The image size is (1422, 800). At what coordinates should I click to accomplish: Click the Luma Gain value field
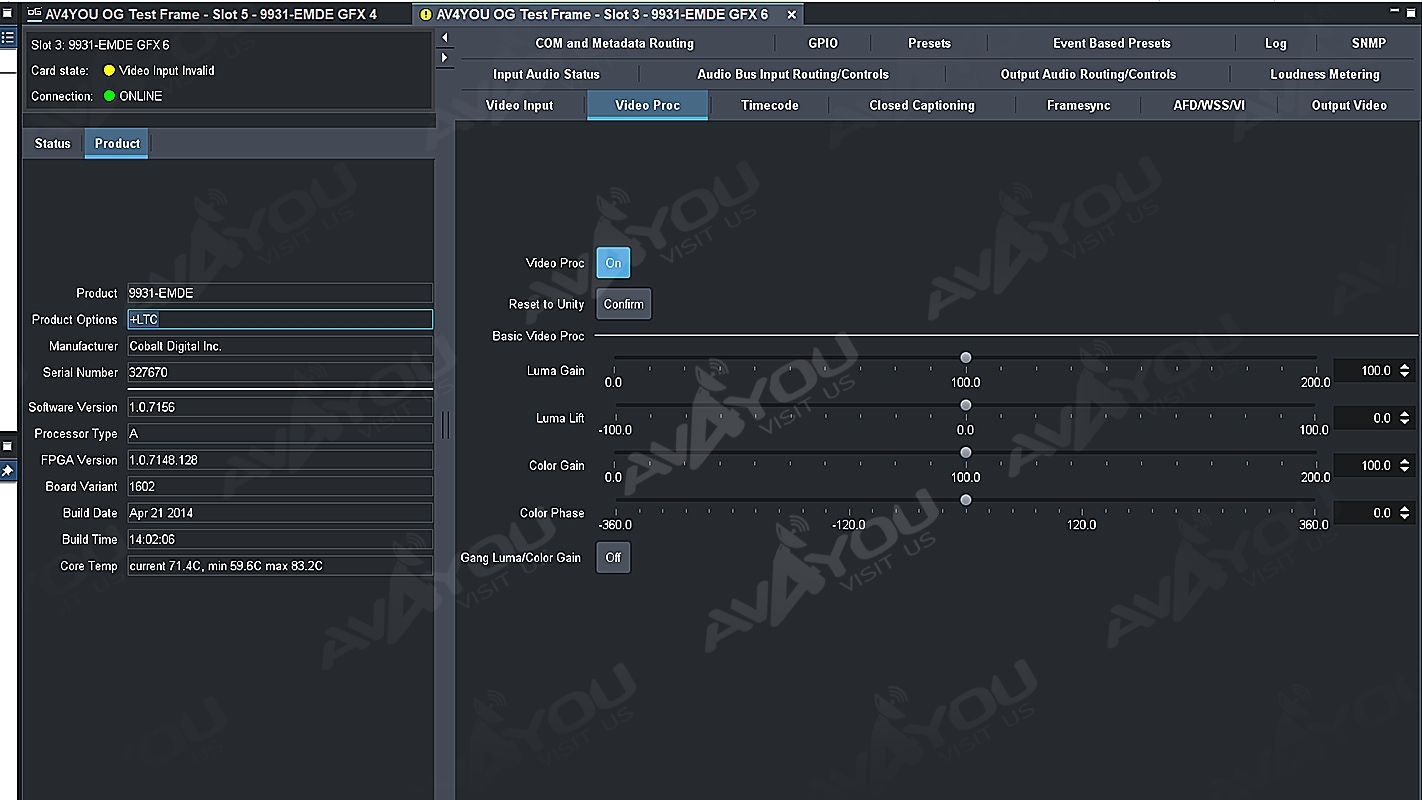pyautogui.click(x=1365, y=371)
